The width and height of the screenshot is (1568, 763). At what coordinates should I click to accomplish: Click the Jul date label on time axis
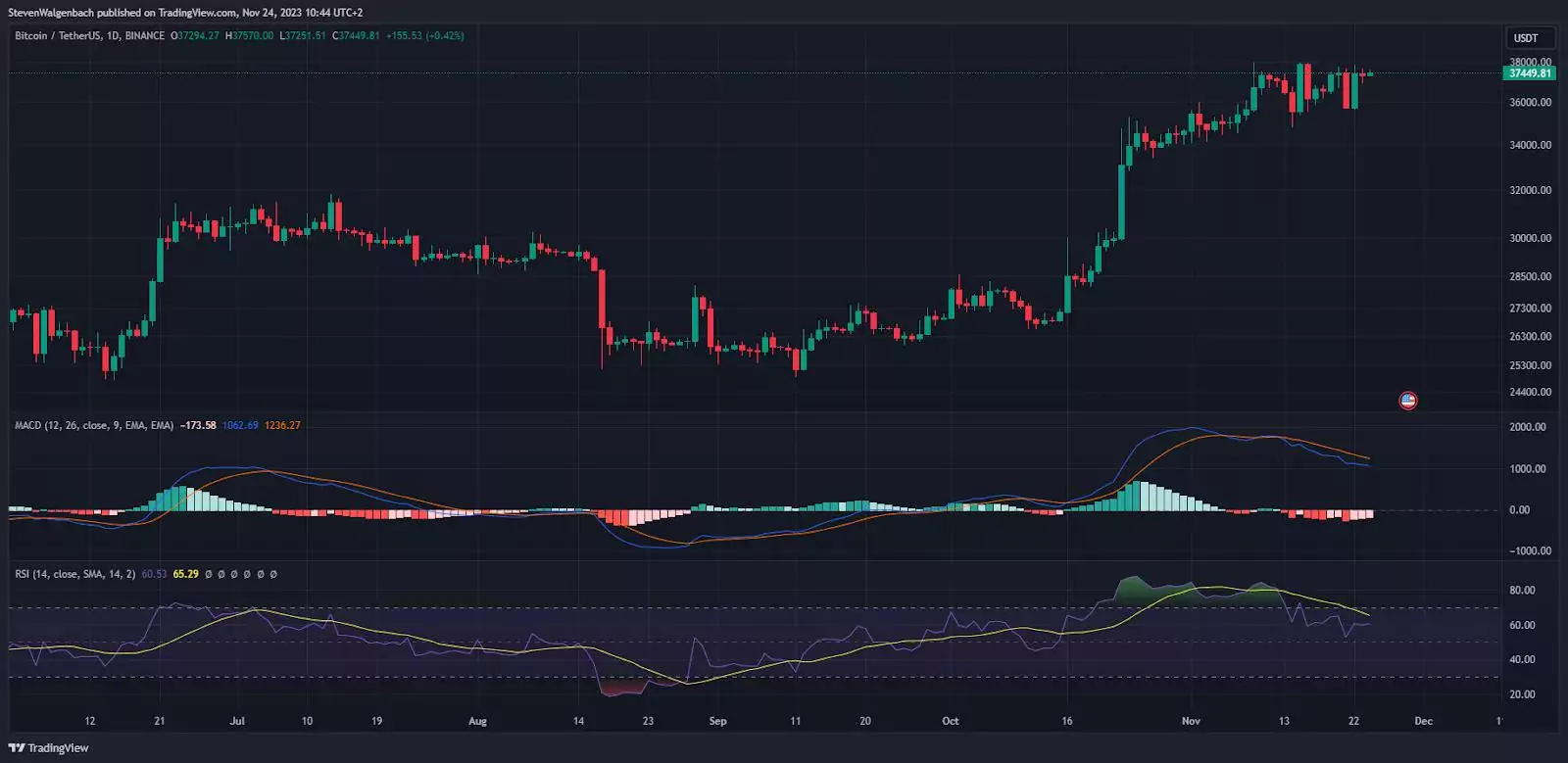(x=237, y=721)
